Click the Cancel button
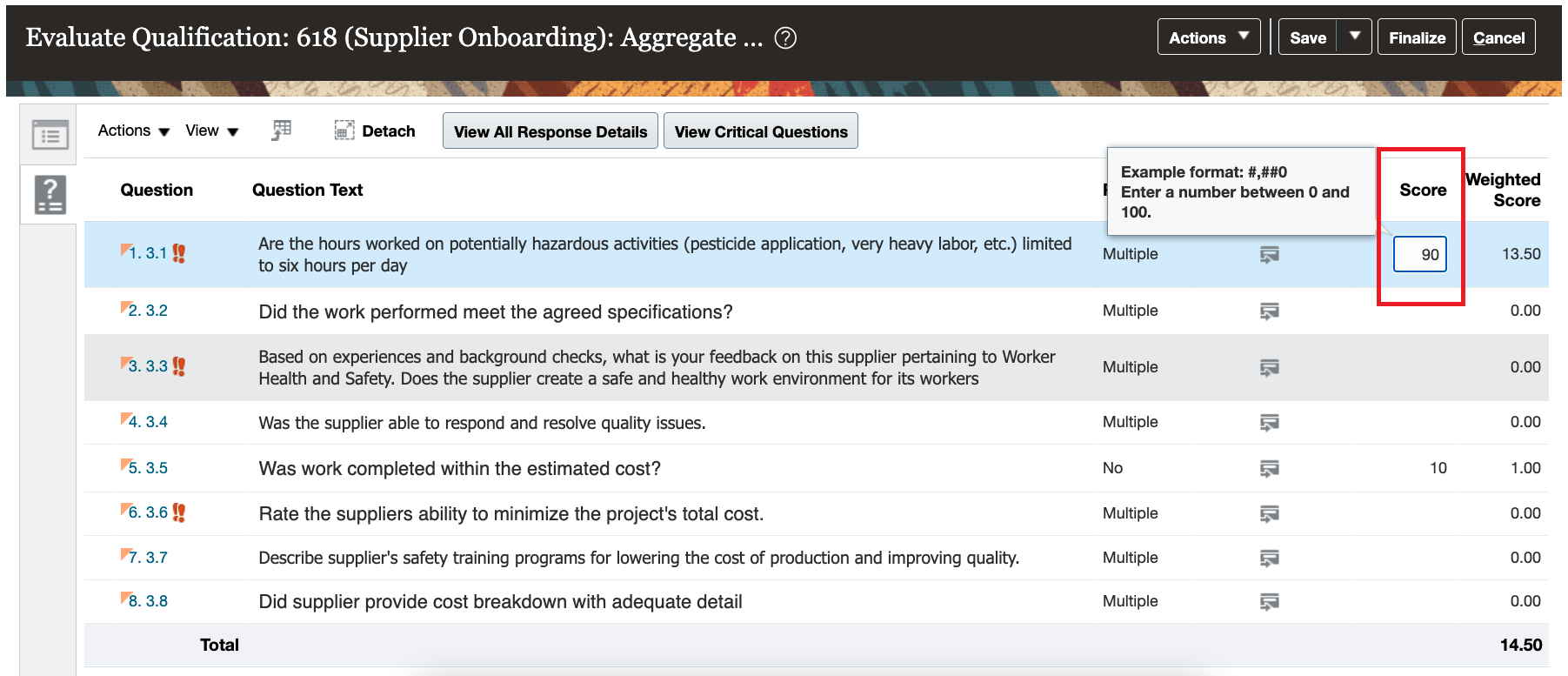This screenshot has width=1568, height=676. pos(1498,37)
